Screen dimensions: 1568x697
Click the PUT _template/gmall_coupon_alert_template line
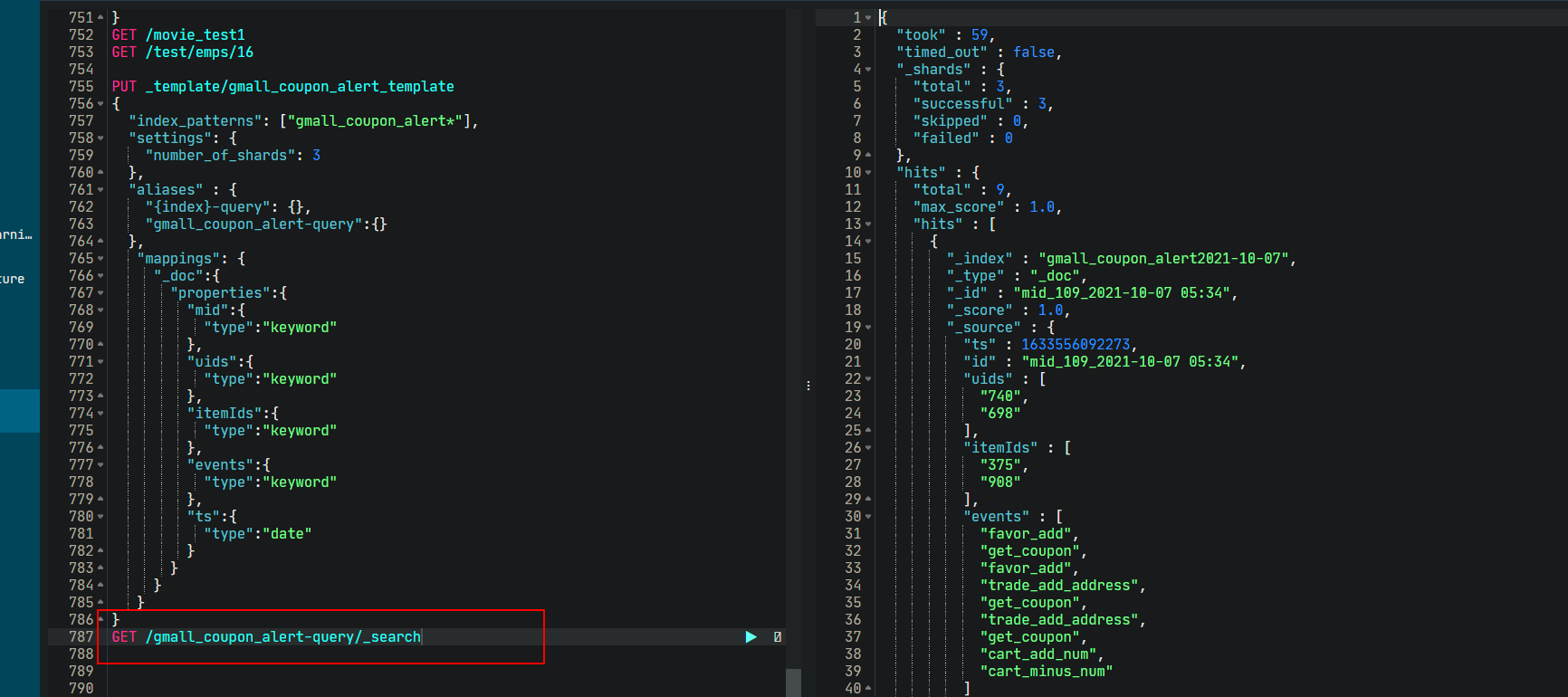[x=283, y=87]
